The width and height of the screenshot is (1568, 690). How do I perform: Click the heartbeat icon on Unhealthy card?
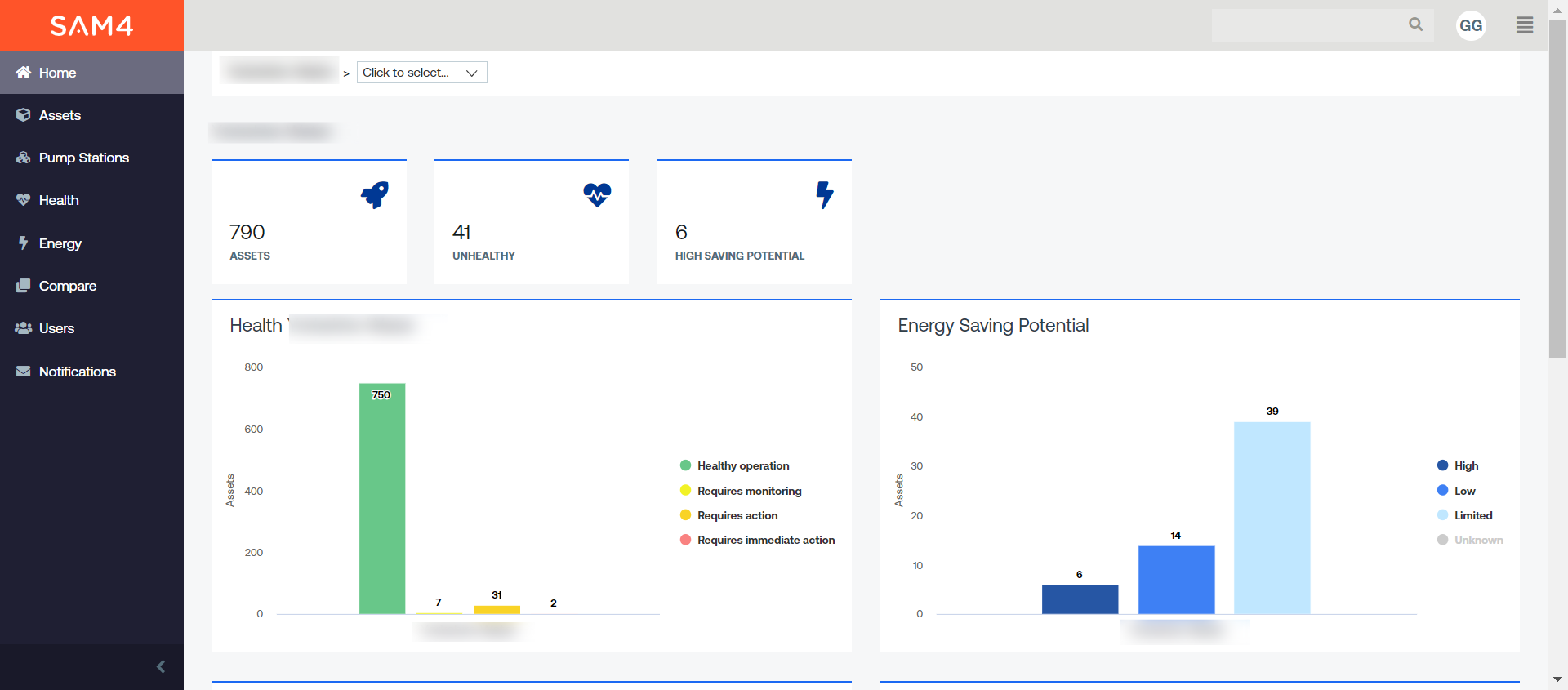click(597, 195)
